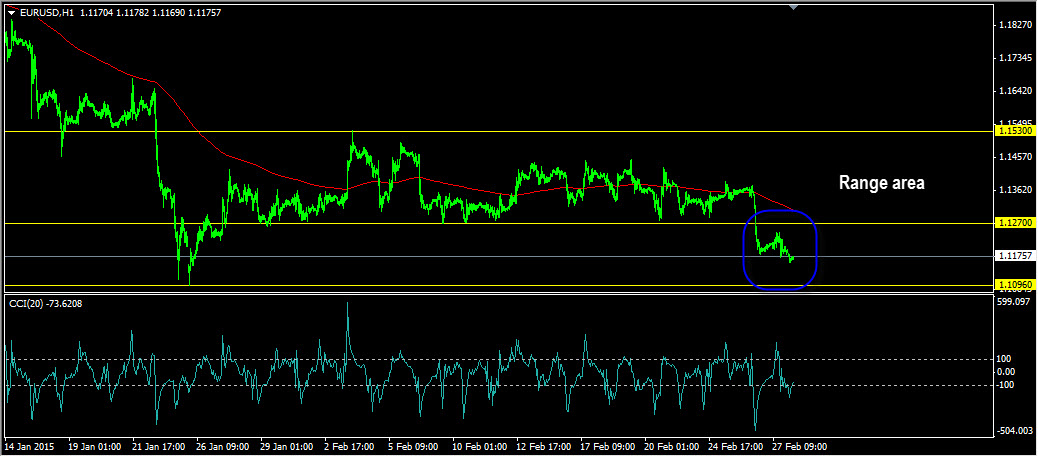Click the 5 Feb 09:00 time label
This screenshot has width=1038, height=457.
[414, 446]
